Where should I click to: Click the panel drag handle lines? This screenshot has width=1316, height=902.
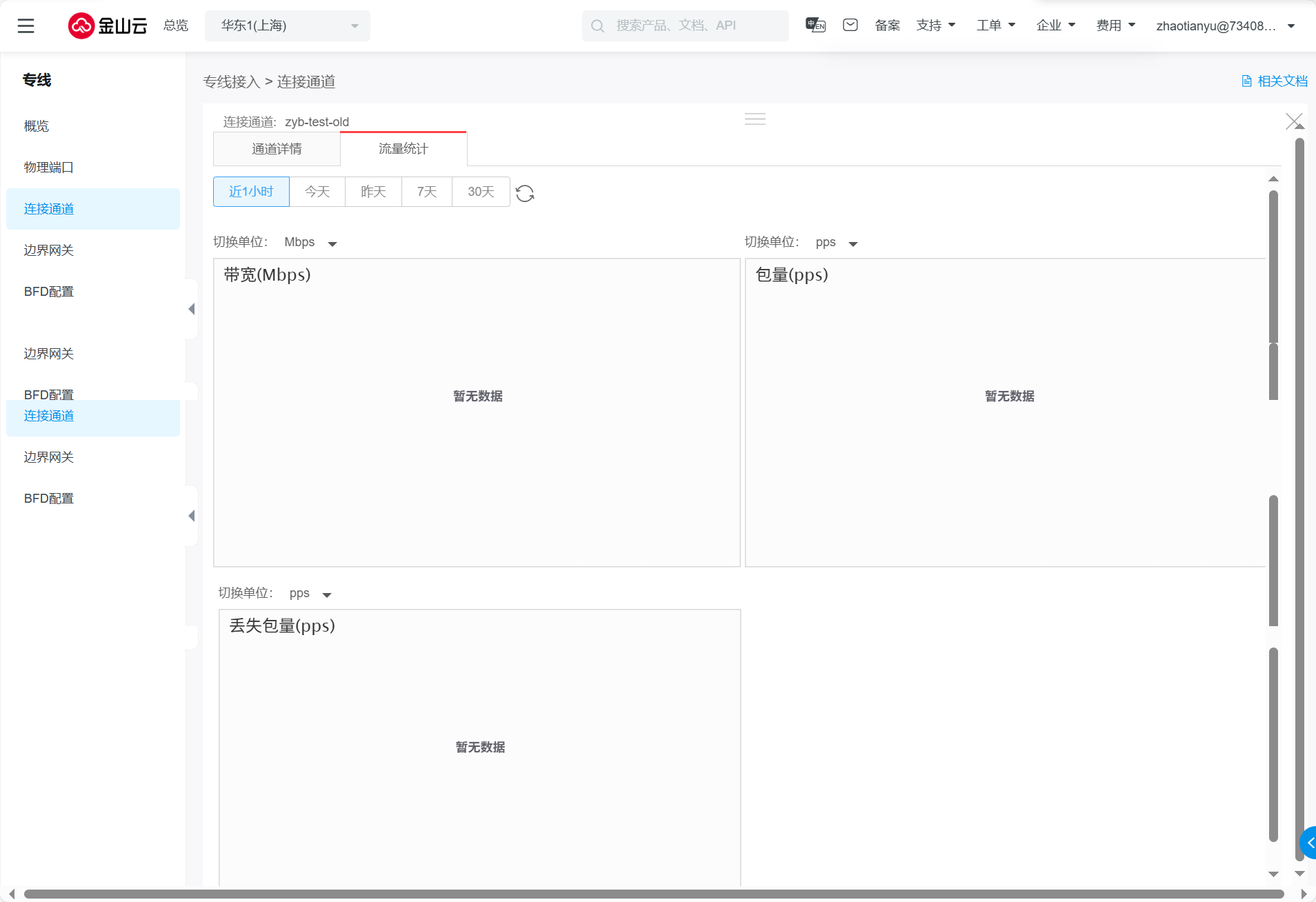click(x=755, y=119)
